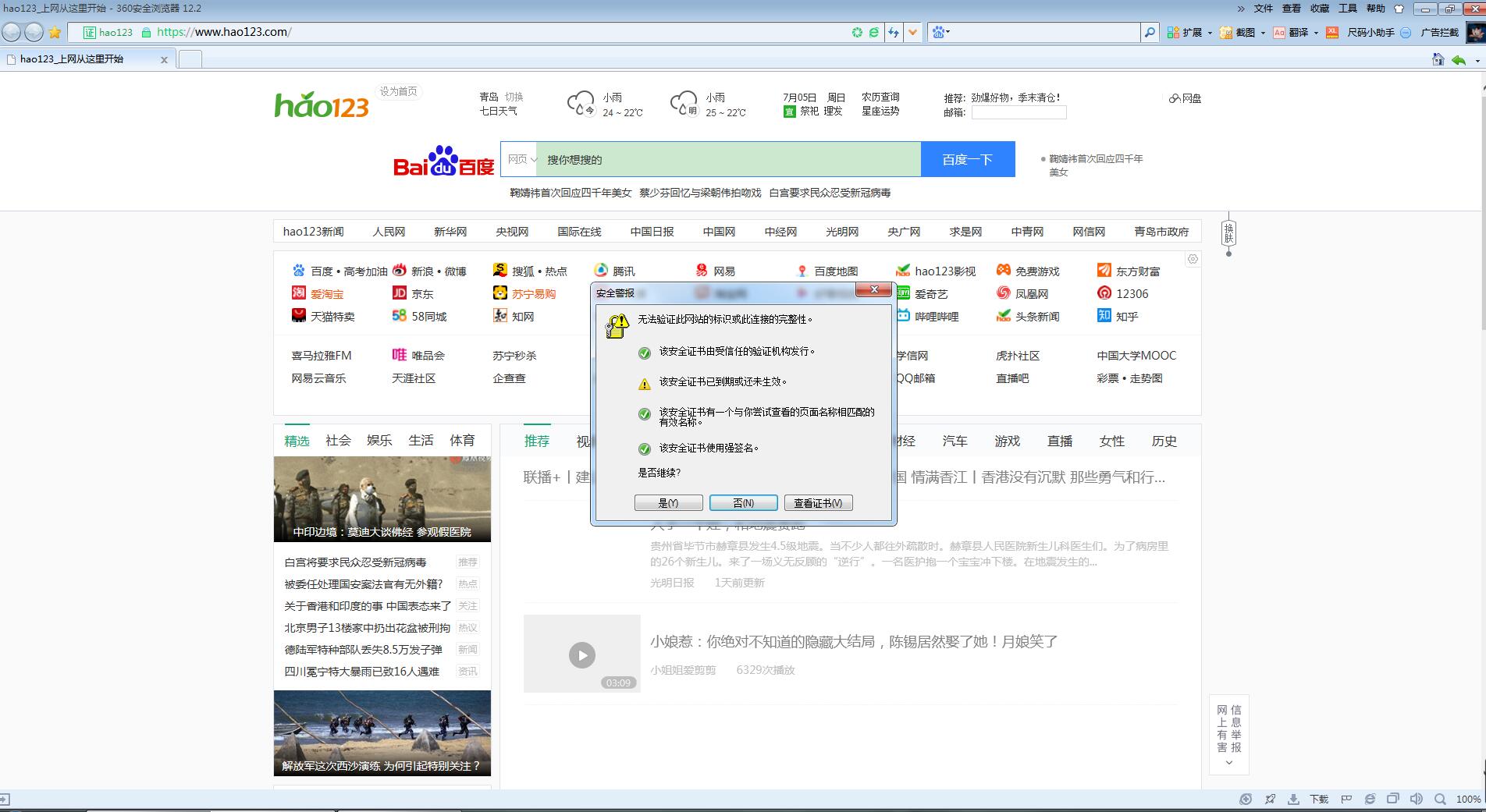
Task: Click the 翻译 translate tool
Action: point(1292,32)
